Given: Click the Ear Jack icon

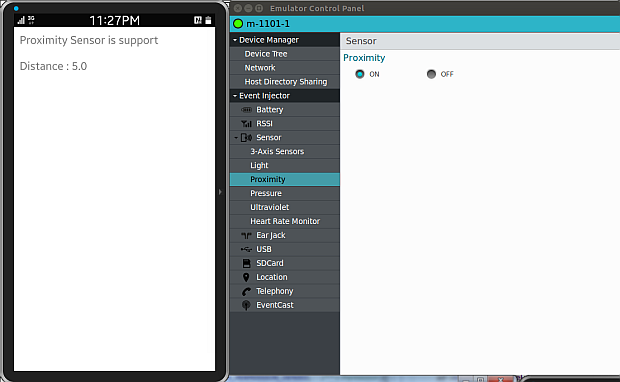Looking at the screenshot, I should click(246, 236).
